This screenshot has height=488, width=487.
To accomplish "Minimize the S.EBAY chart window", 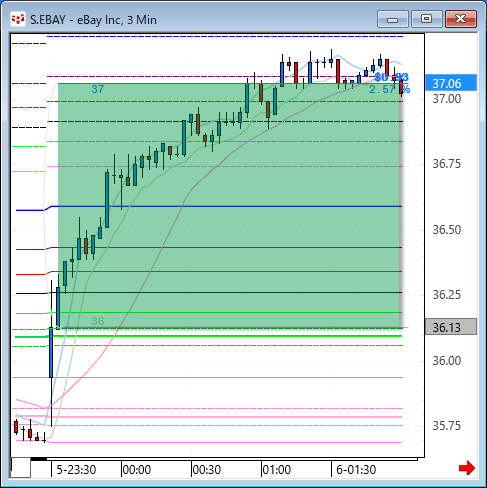I will click(393, 19).
